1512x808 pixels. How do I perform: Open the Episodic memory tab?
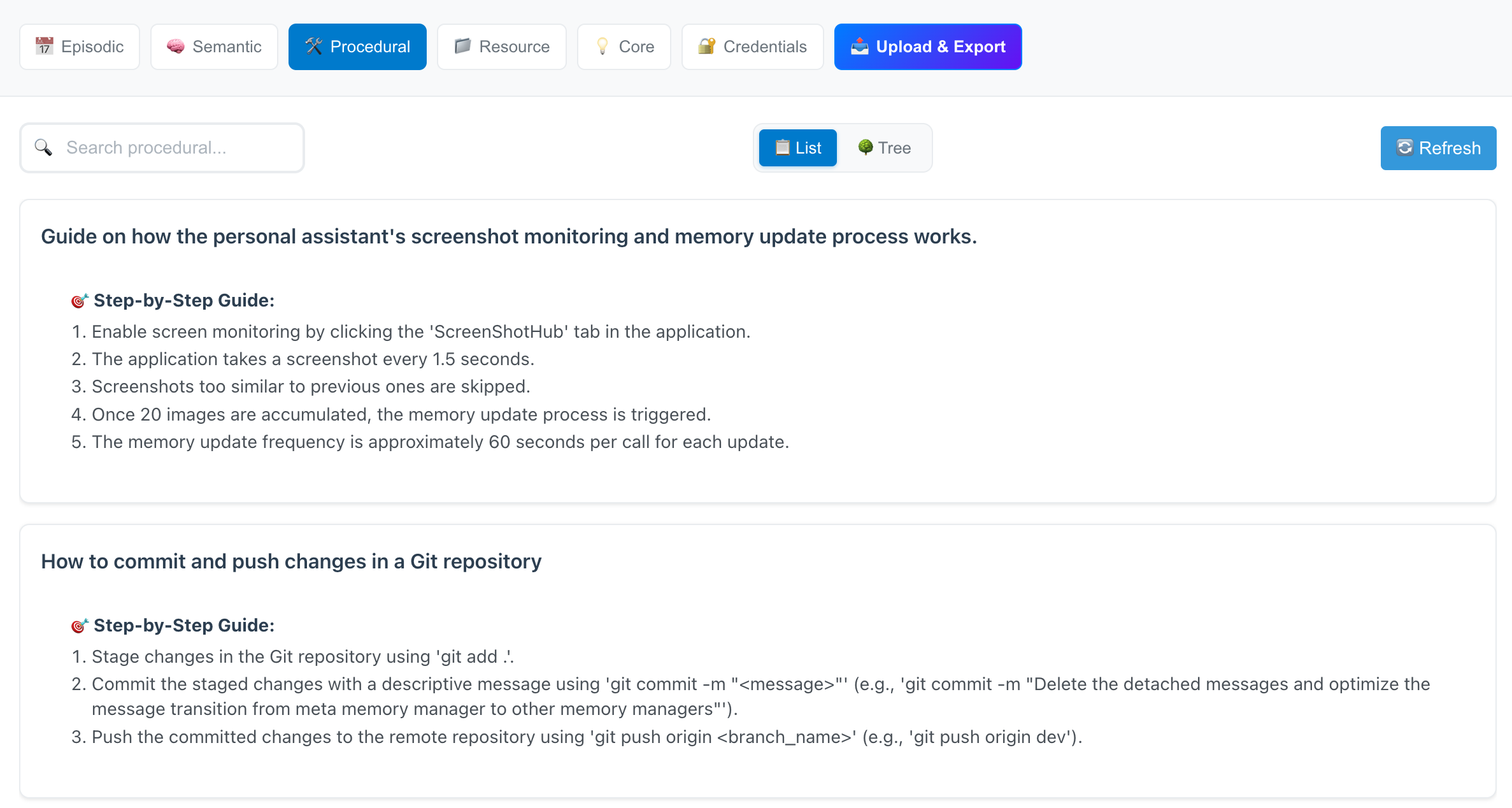(80, 47)
